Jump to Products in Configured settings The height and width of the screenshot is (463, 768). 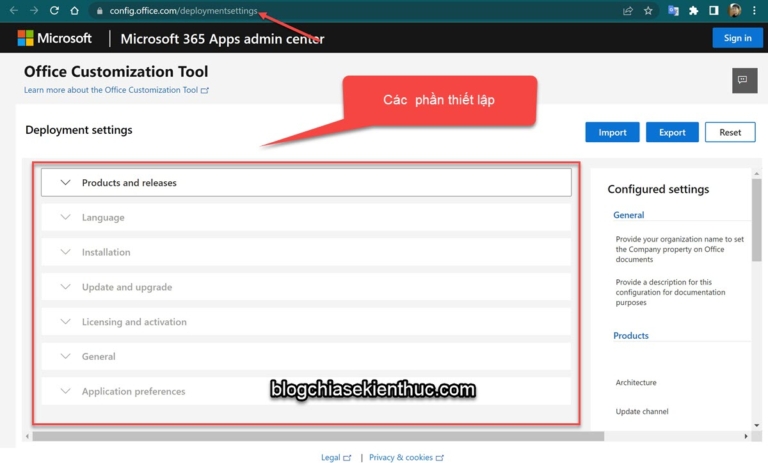tap(631, 336)
